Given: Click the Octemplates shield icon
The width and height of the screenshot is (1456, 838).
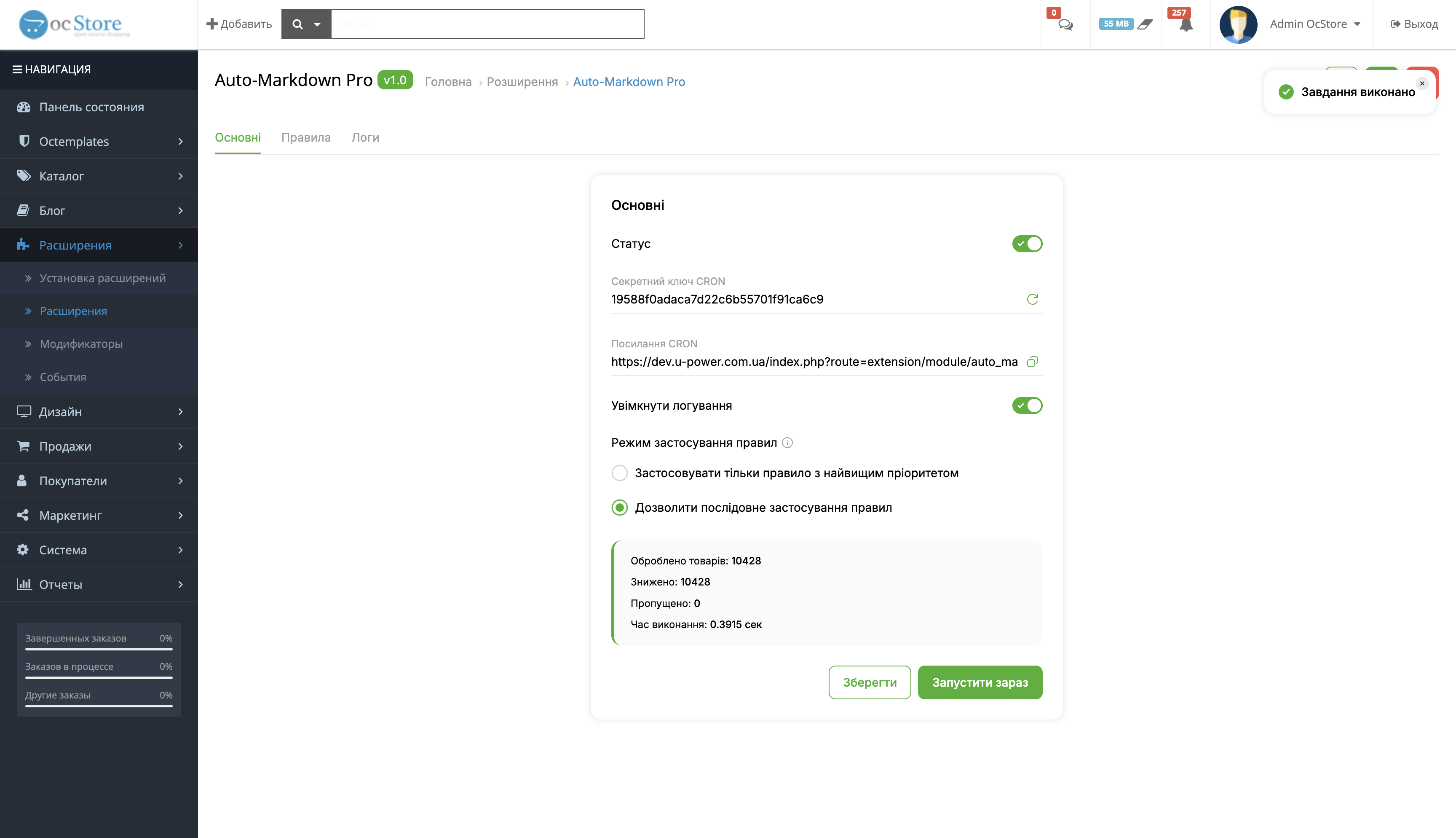Looking at the screenshot, I should [x=24, y=141].
